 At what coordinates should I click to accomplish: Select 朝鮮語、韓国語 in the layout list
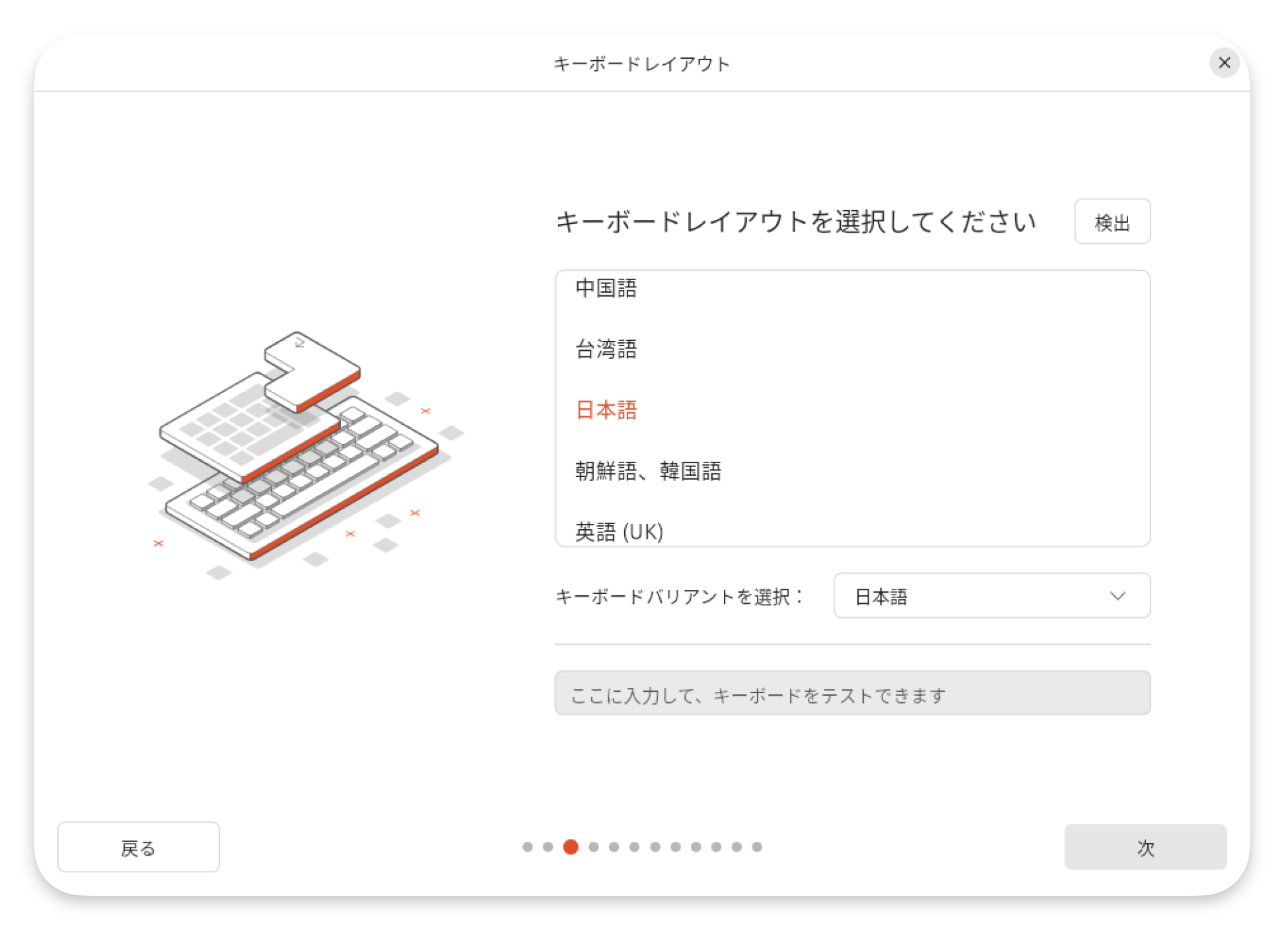click(647, 471)
